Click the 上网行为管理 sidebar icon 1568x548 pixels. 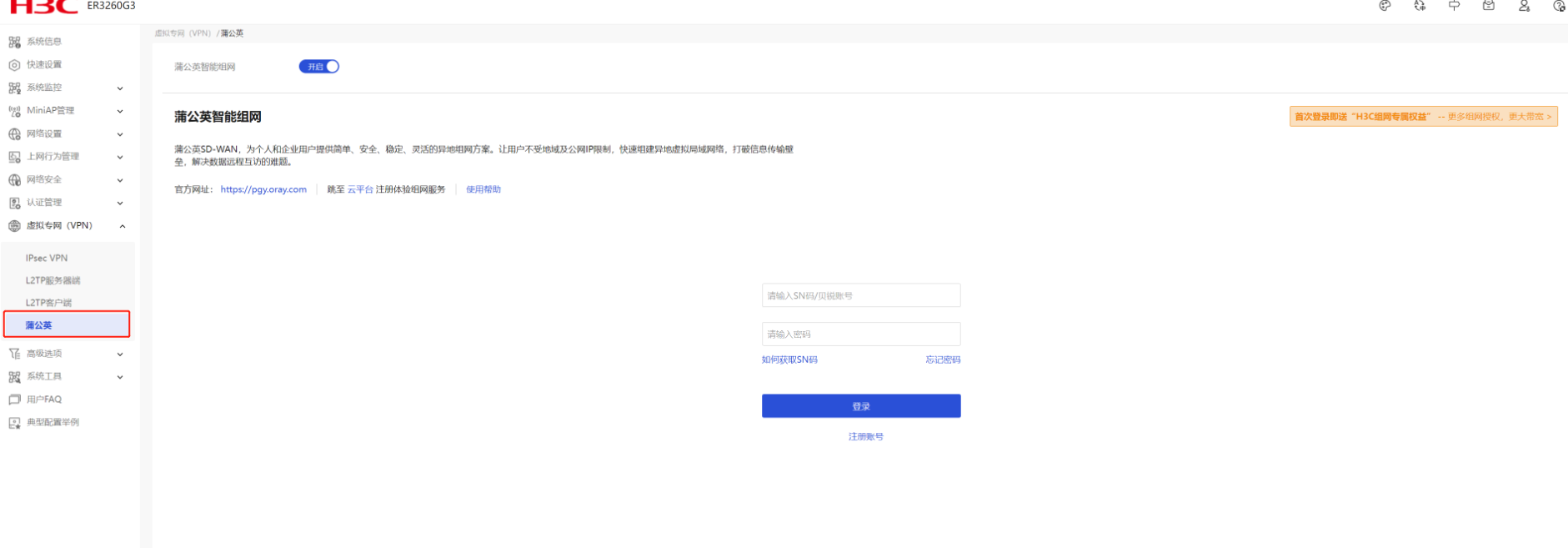point(14,157)
